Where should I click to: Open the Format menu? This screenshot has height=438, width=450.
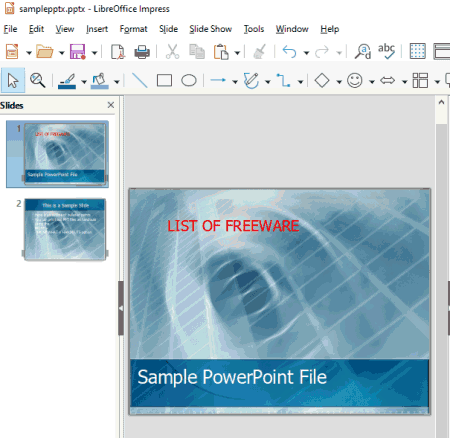point(133,29)
